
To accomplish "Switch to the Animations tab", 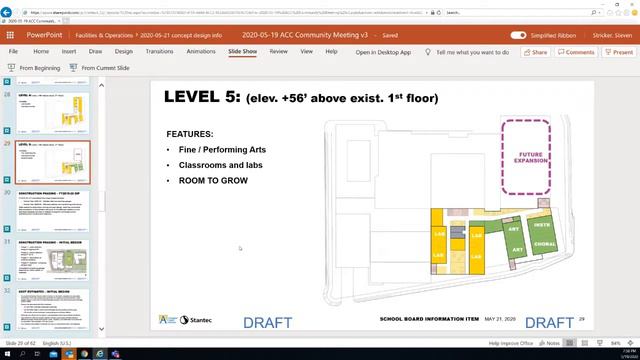I will pos(201,51).
